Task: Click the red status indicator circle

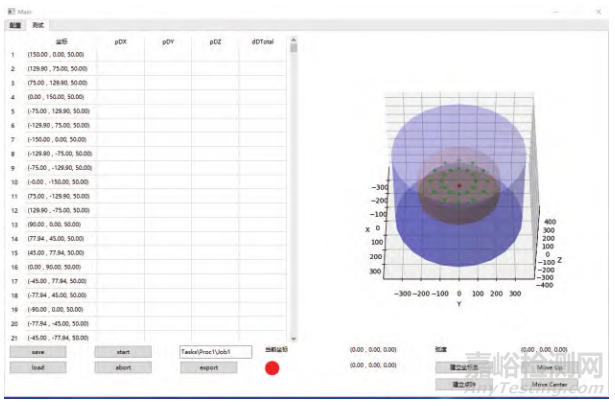Action: pyautogui.click(x=272, y=369)
